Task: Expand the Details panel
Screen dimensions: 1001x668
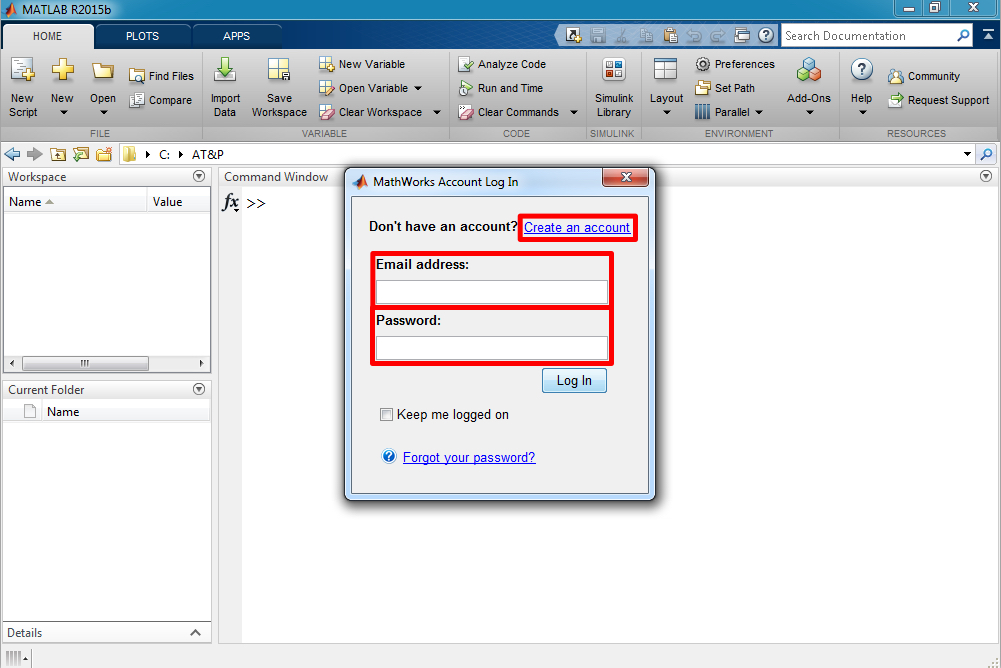Action: pos(195,632)
